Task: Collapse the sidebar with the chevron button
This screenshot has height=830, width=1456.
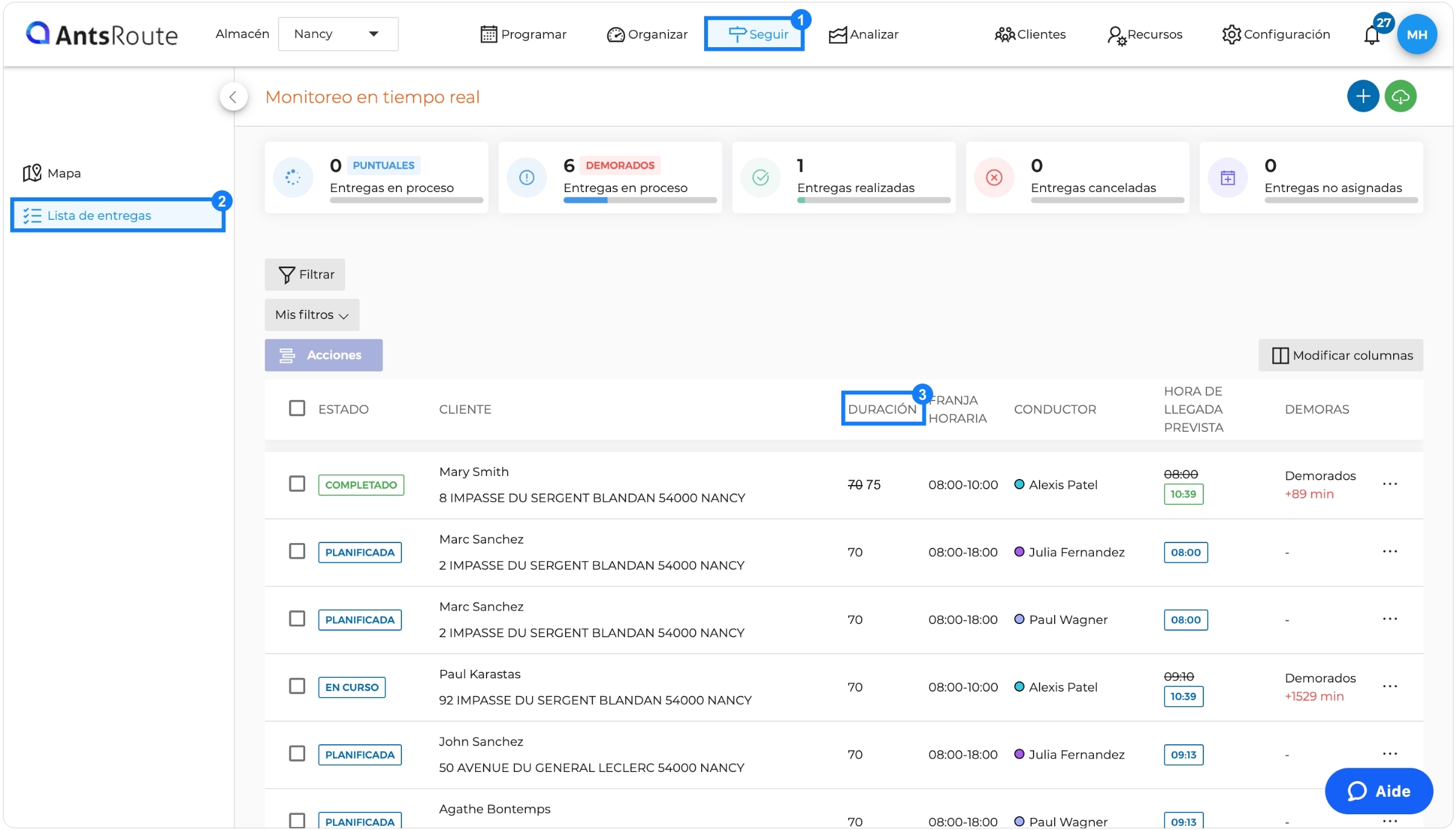Action: click(x=233, y=97)
